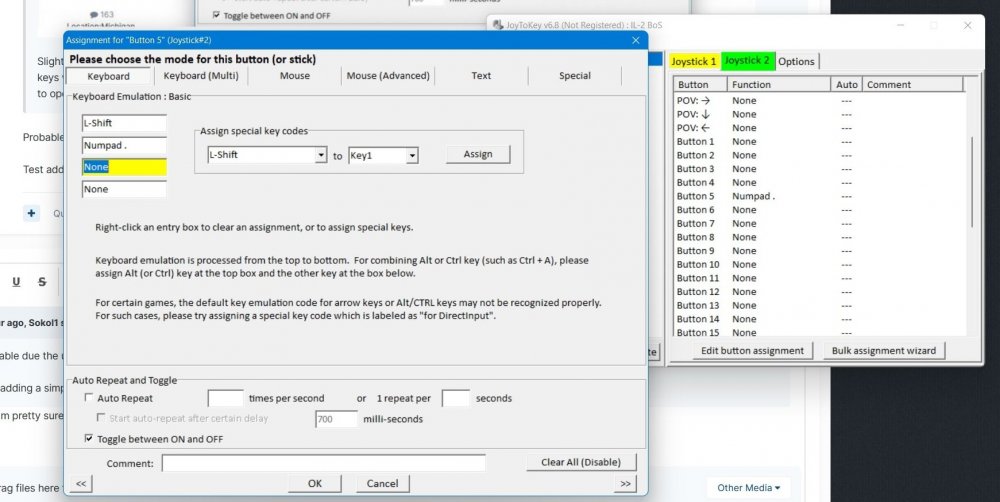The image size is (1000, 502).
Task: Confirm with the OK button
Action: pos(315,484)
